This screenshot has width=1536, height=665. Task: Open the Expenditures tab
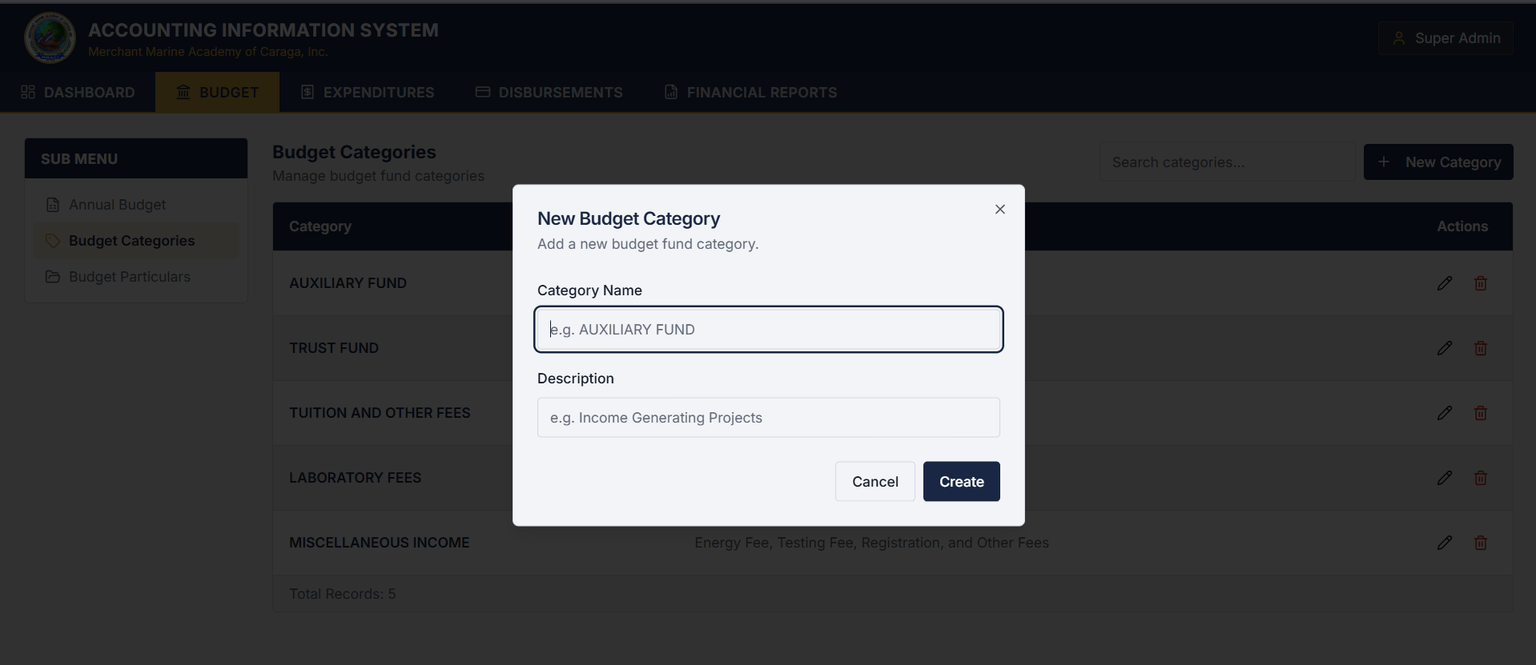[367, 92]
